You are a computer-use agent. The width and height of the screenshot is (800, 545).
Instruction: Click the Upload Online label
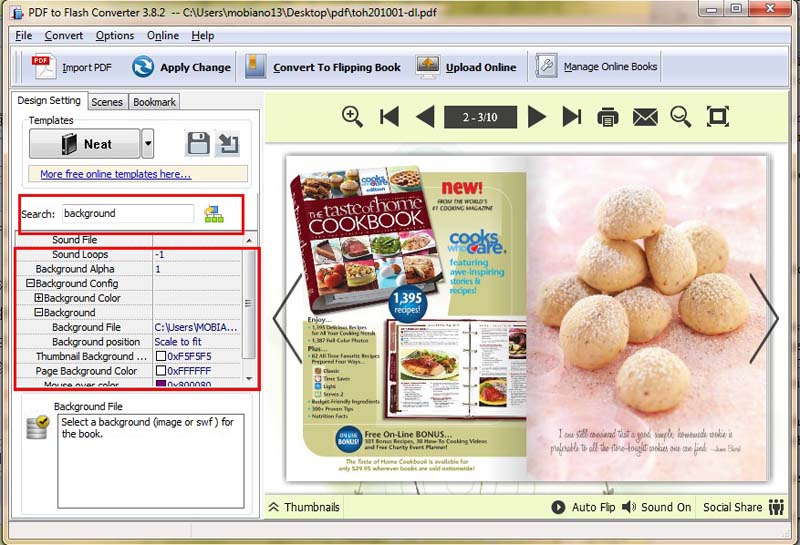(x=481, y=67)
